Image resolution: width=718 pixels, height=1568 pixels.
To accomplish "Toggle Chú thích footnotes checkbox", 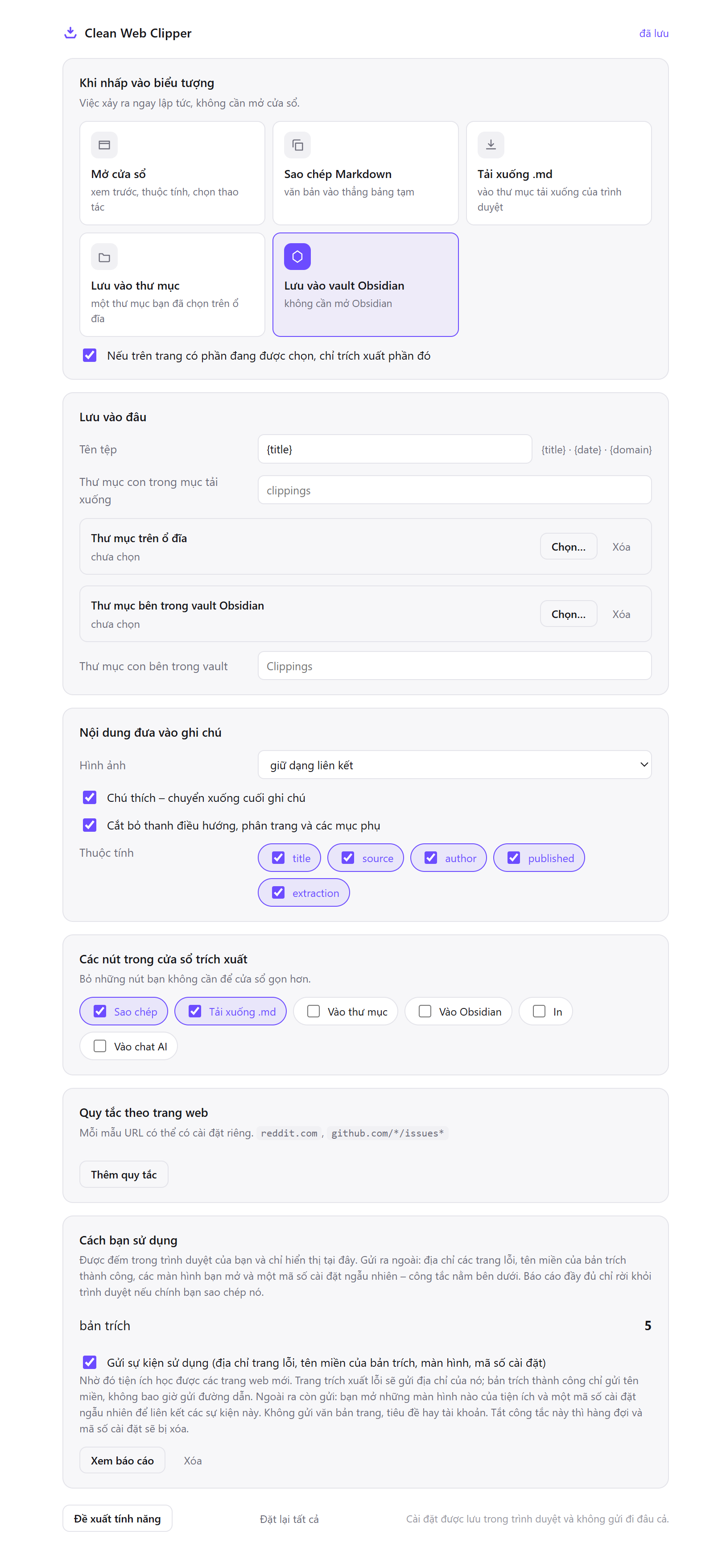I will point(90,797).
